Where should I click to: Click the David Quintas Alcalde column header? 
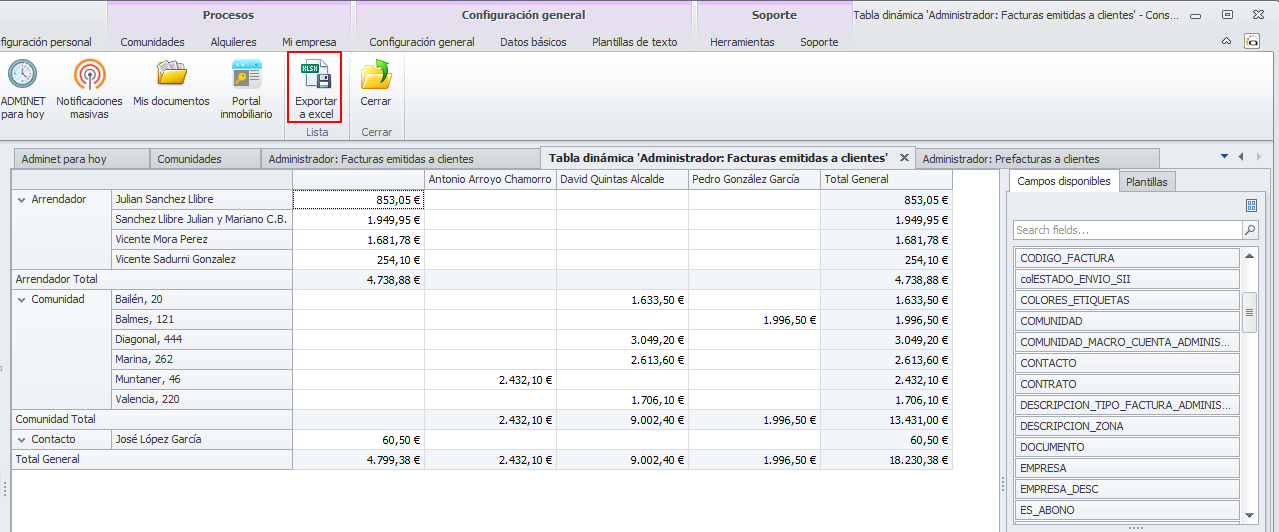point(622,180)
